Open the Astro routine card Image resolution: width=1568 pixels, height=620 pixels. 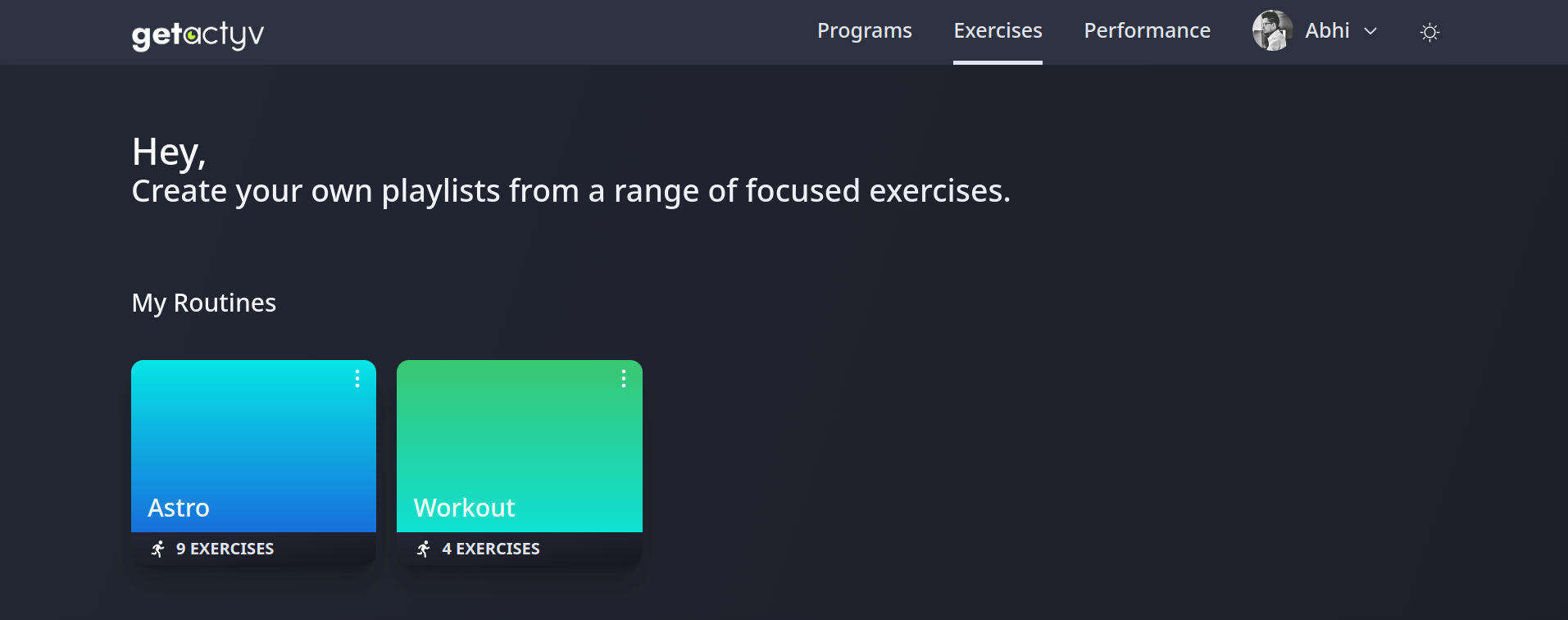coord(253,463)
